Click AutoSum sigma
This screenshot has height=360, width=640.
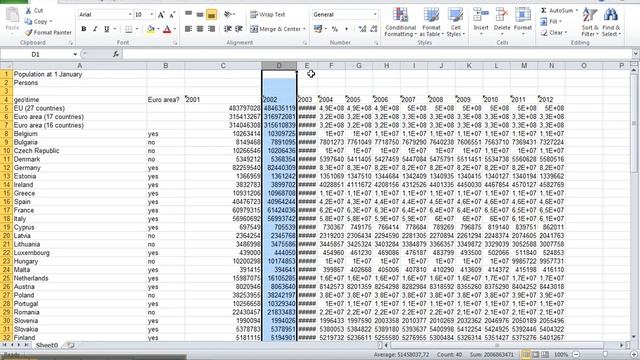pos(544,10)
